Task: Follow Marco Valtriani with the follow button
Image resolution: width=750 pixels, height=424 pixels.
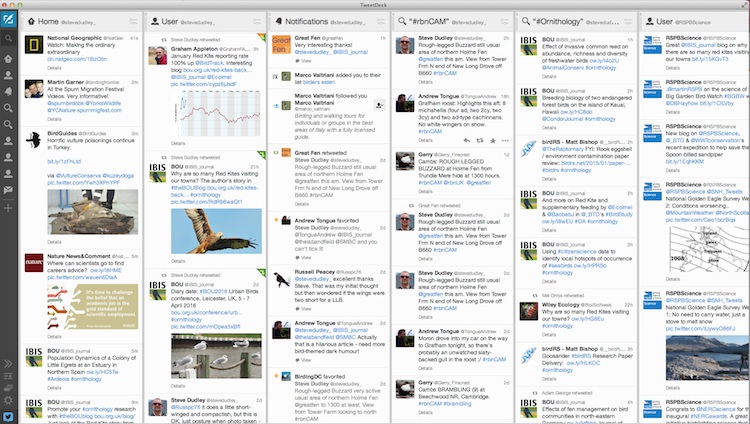Action: pyautogui.click(x=379, y=106)
